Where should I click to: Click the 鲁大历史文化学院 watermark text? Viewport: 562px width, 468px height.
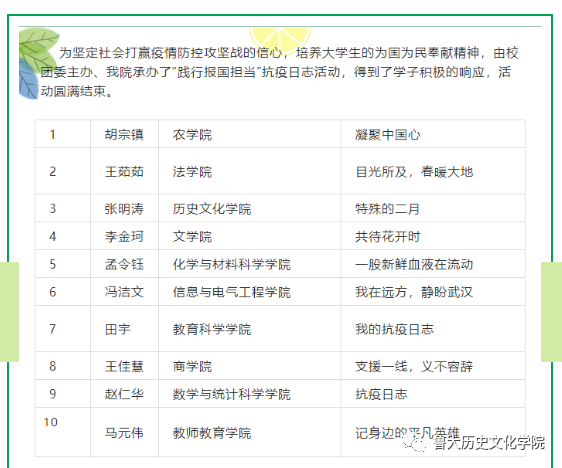(489, 443)
